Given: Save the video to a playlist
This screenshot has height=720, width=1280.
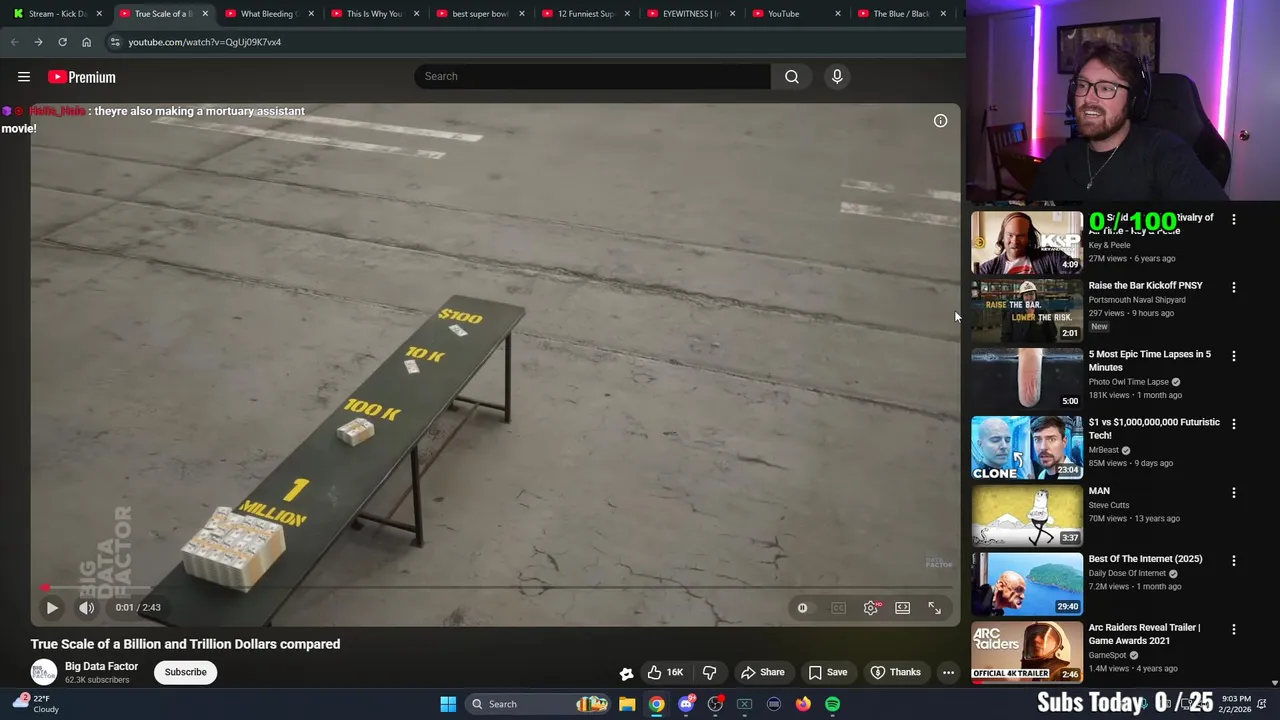Looking at the screenshot, I should click(827, 672).
